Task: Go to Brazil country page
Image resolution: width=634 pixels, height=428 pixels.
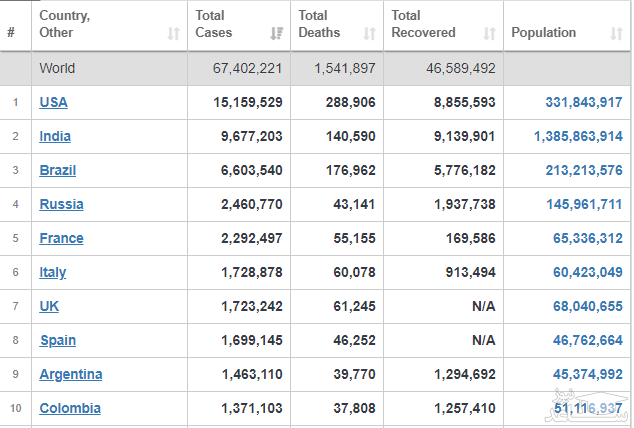Action: coord(57,170)
